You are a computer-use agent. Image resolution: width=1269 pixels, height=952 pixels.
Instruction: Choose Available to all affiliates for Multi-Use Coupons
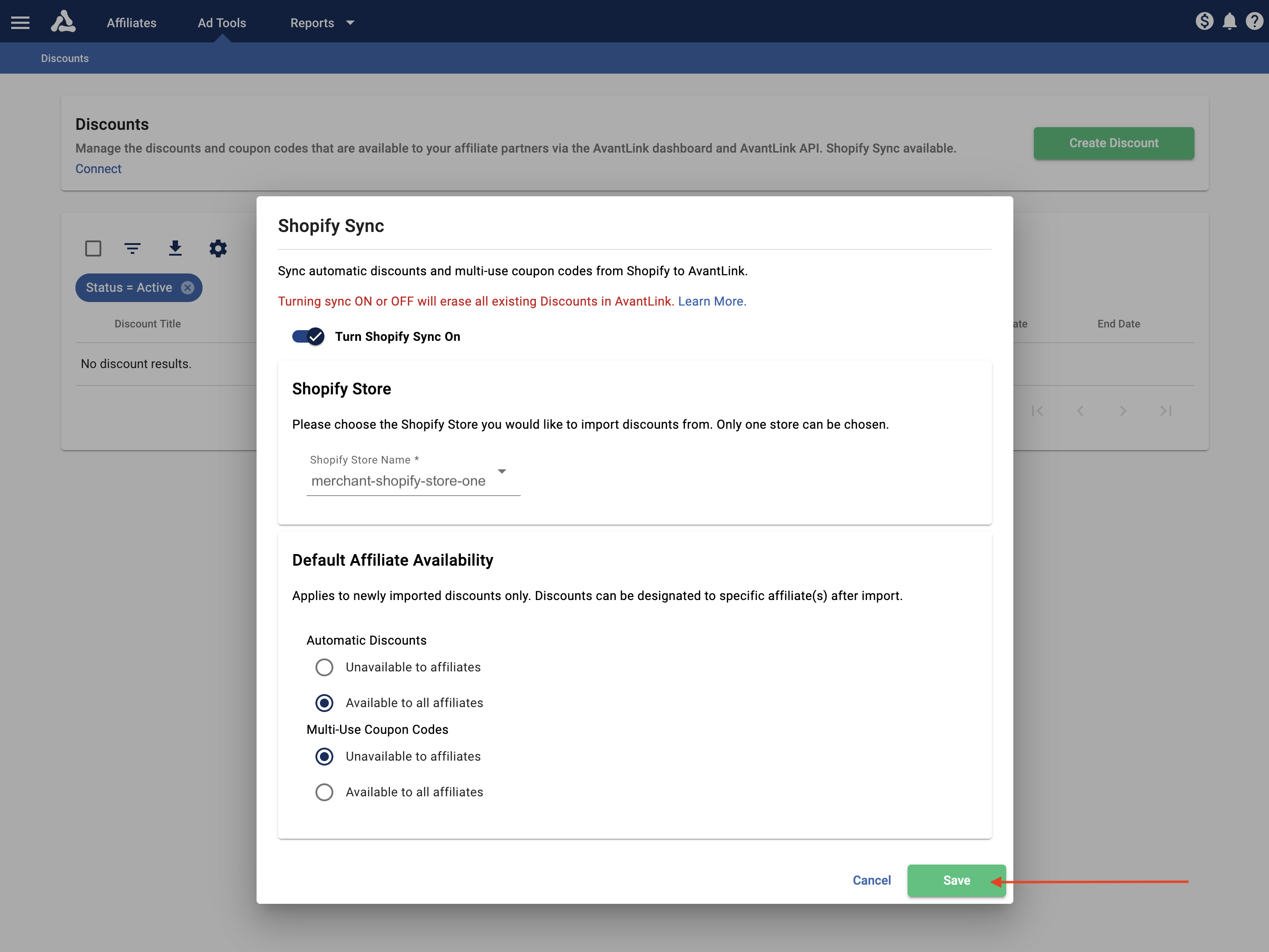(324, 792)
